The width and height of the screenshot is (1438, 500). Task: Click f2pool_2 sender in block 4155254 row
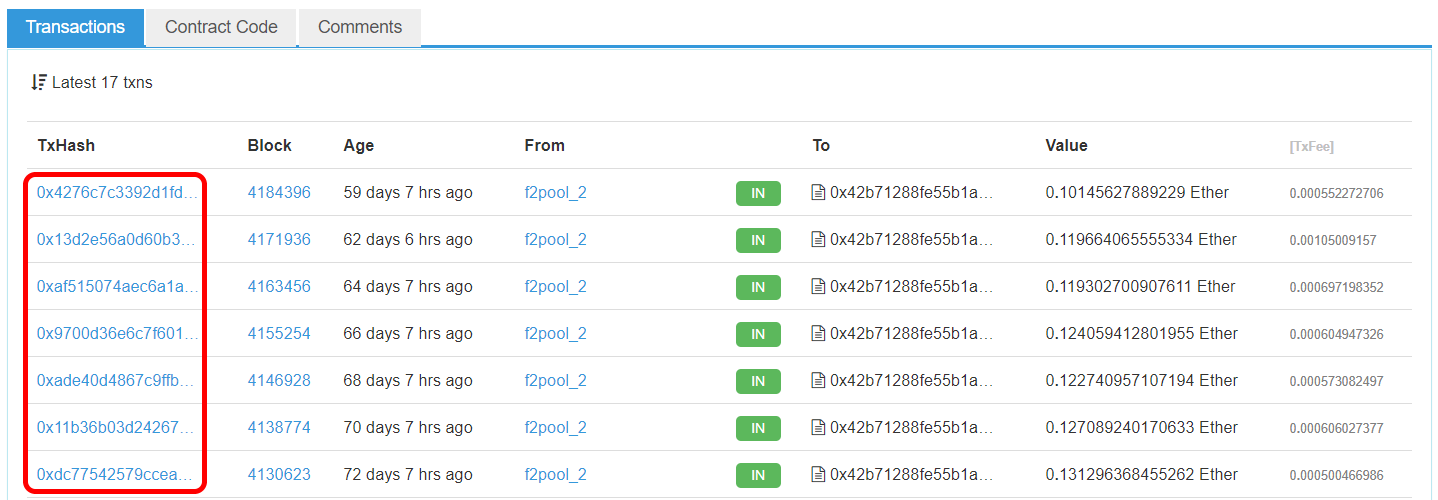(555, 333)
